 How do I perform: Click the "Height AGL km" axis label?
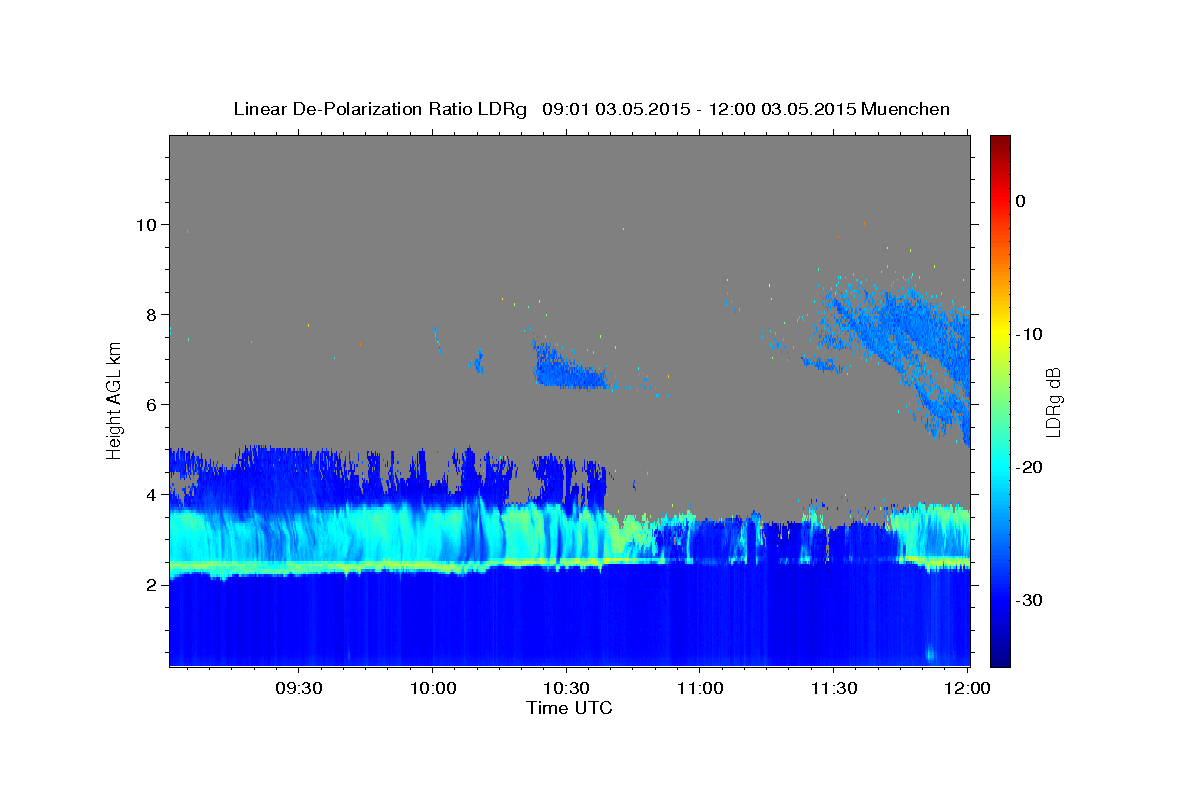[115, 400]
